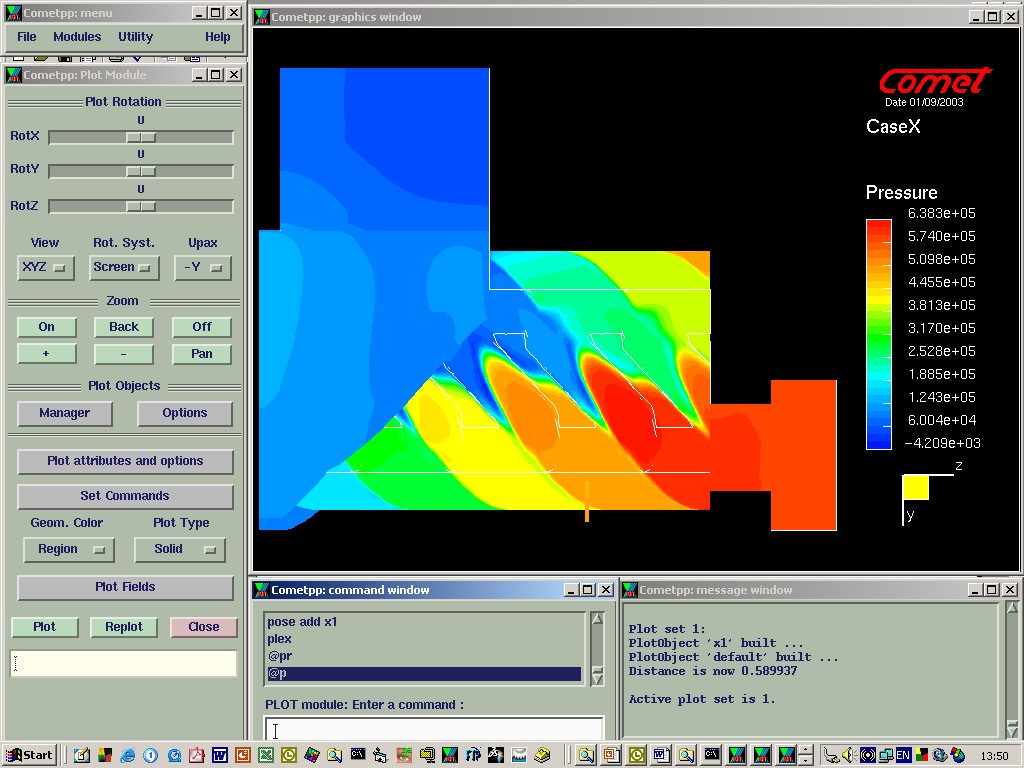Click the command window title bar icon

pyautogui.click(x=261, y=590)
